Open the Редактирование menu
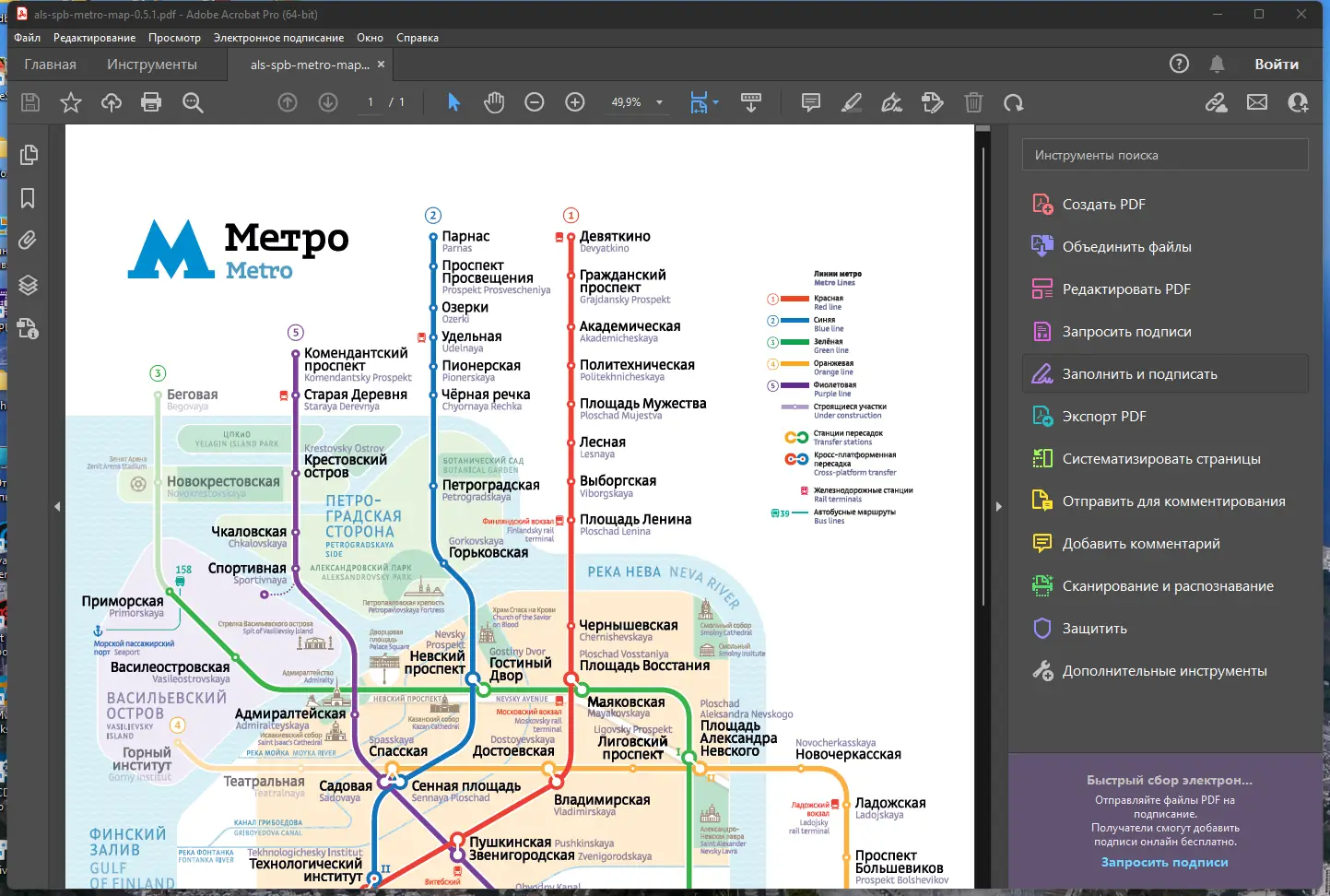This screenshot has width=1330, height=896. point(95,38)
